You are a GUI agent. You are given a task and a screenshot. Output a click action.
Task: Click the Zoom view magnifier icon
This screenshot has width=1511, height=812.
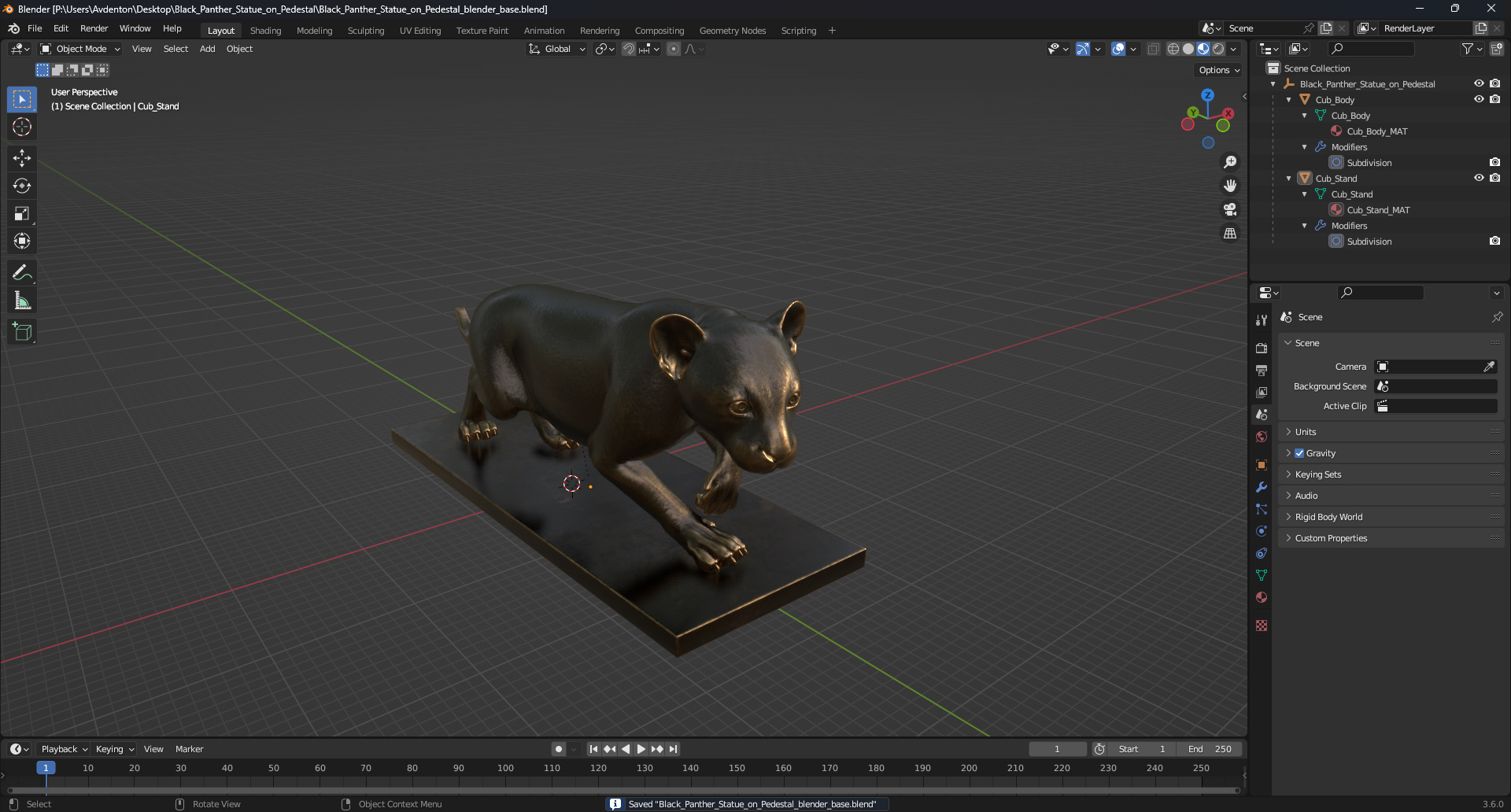point(1230,162)
